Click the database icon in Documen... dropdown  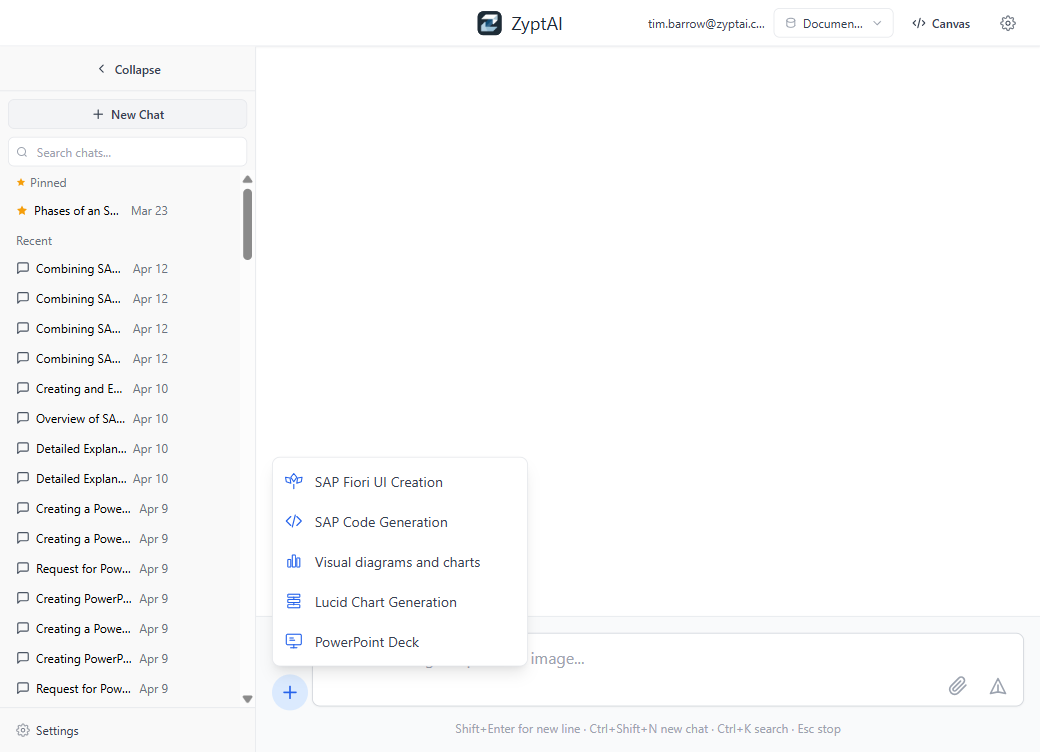(x=791, y=23)
